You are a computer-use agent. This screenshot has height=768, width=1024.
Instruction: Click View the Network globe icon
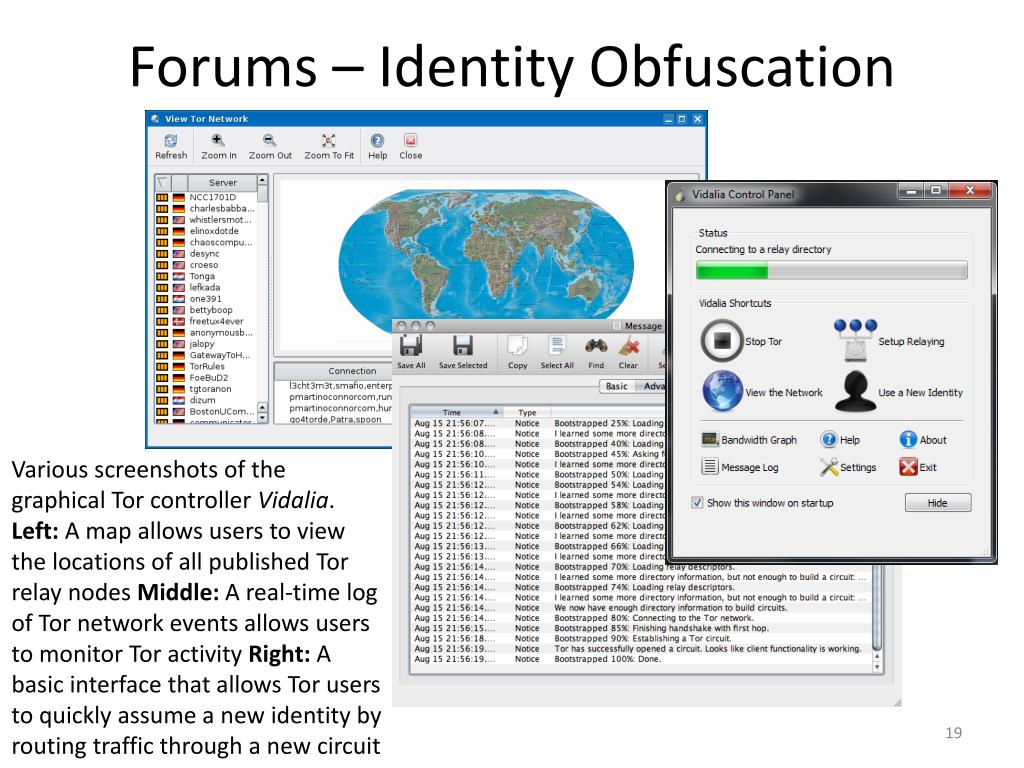click(x=722, y=391)
